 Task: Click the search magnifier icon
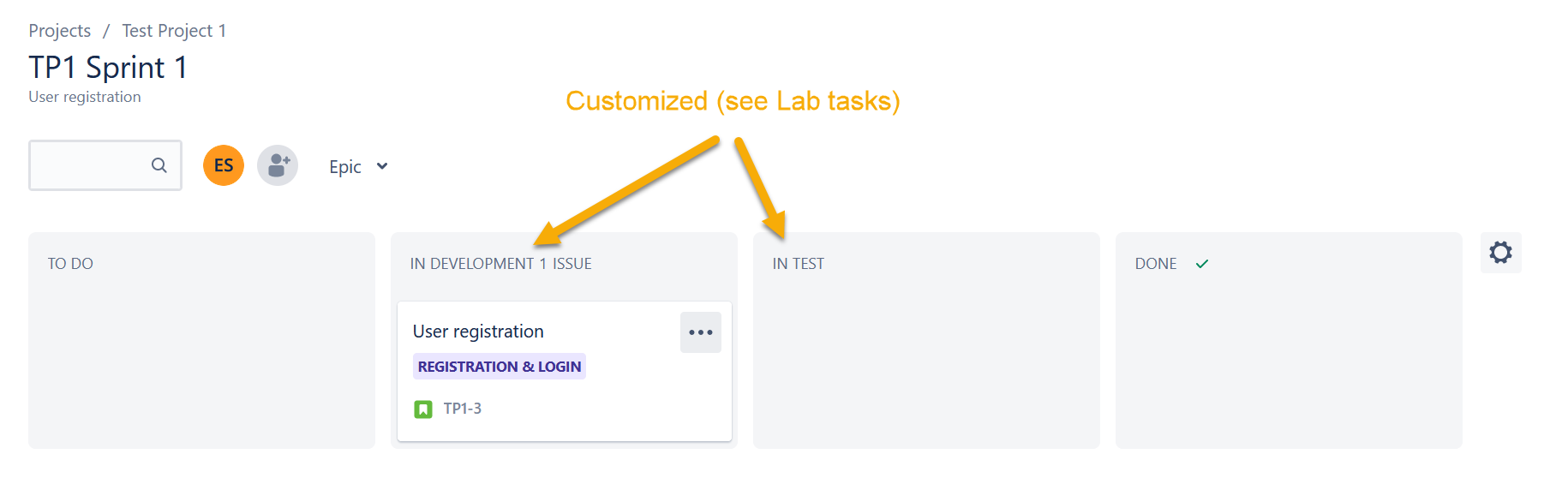point(159,165)
